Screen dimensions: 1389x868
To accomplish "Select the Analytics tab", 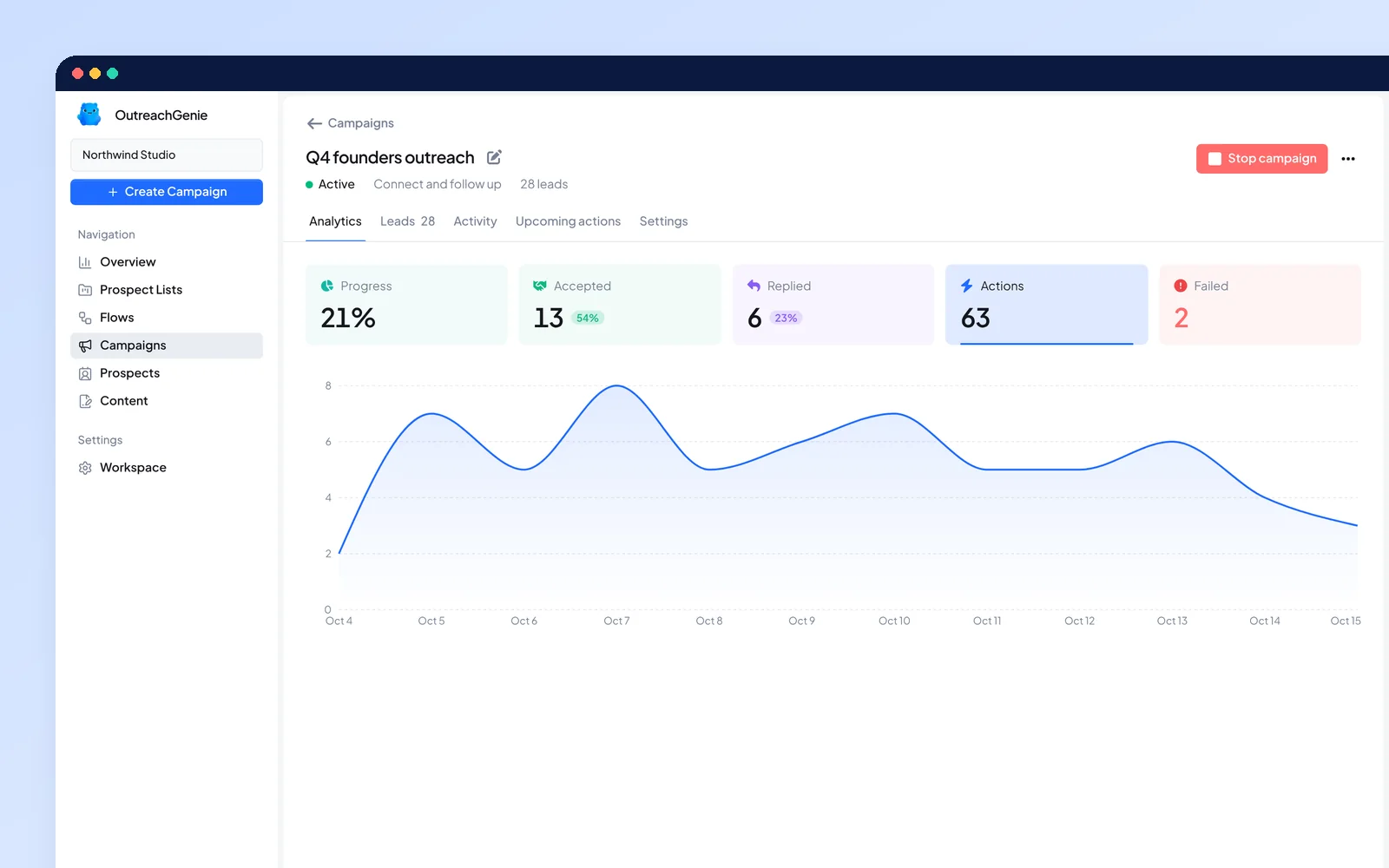I will click(x=335, y=221).
